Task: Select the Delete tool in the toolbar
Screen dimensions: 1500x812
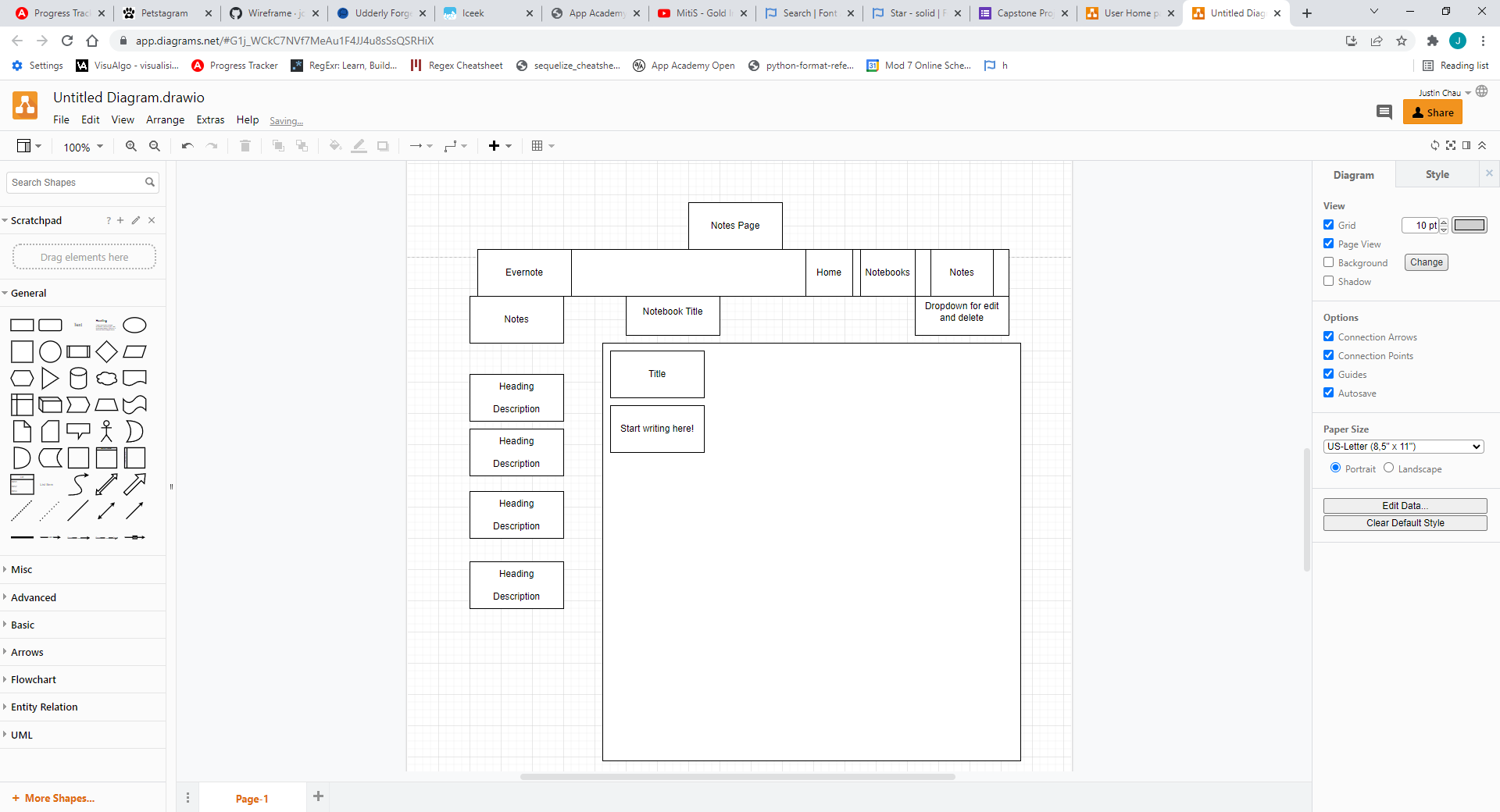Action: point(245,145)
